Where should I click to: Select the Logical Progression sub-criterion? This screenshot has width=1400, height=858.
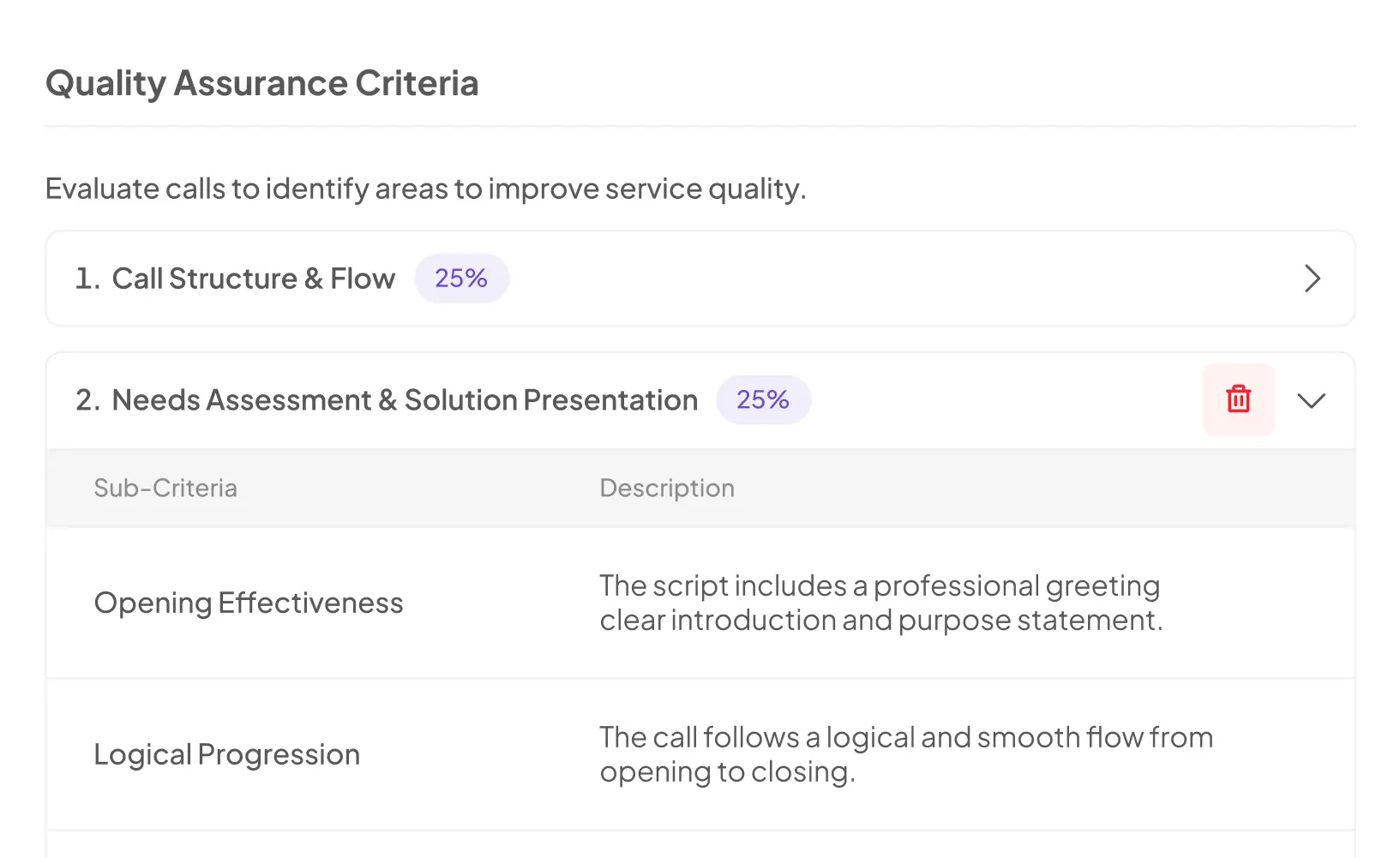227,754
